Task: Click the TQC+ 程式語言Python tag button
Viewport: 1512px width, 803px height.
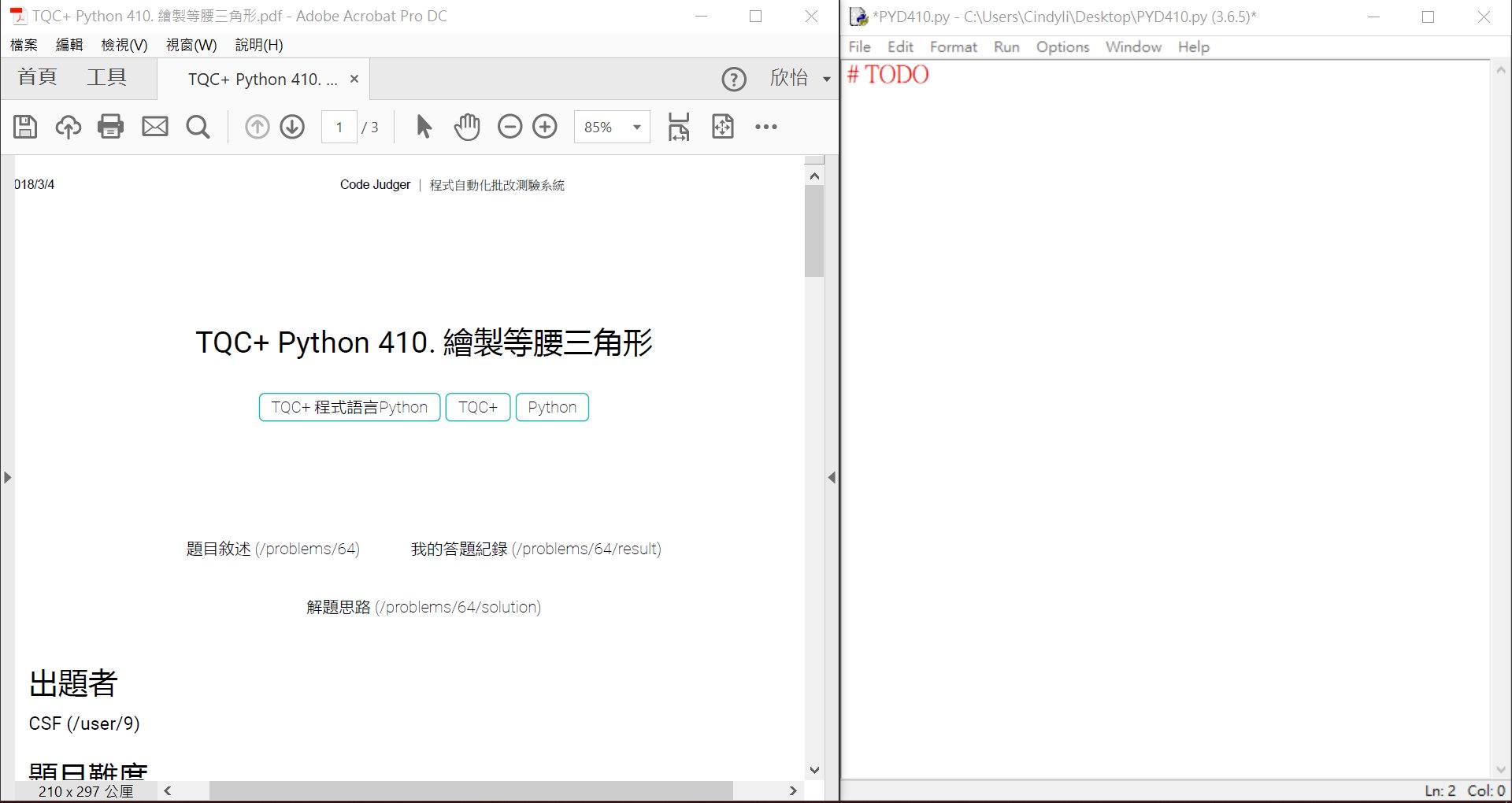Action: tap(350, 407)
